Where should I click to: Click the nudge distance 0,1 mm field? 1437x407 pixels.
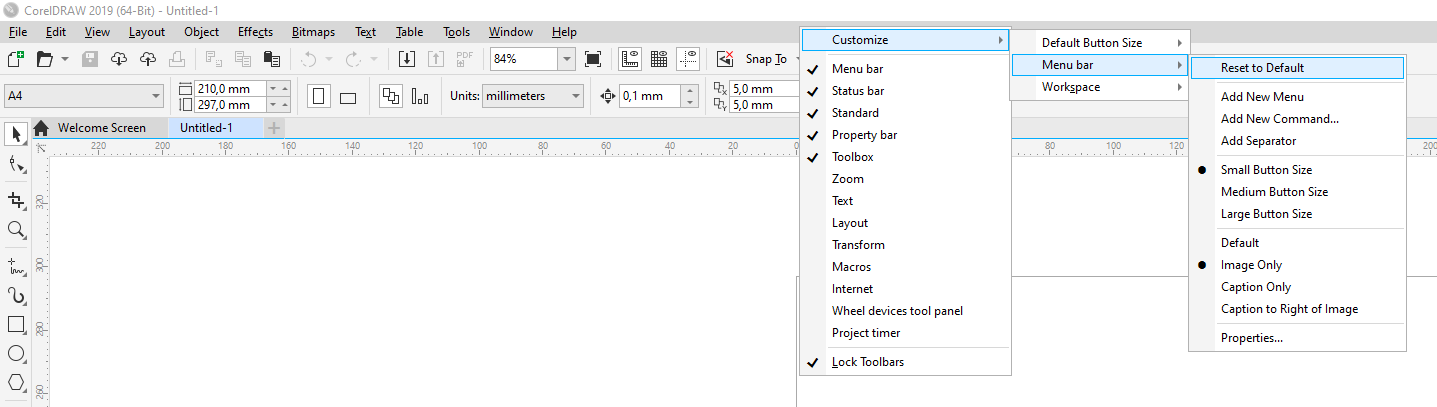650,97
